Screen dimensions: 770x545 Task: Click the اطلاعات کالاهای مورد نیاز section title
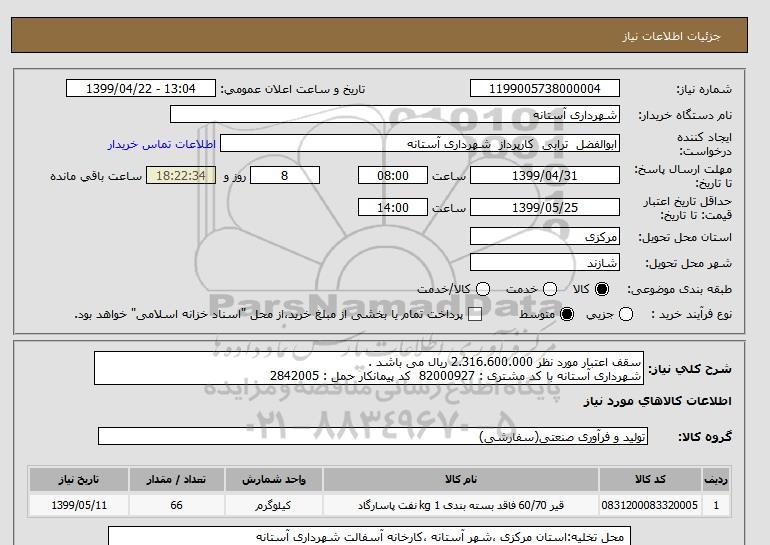tap(657, 401)
